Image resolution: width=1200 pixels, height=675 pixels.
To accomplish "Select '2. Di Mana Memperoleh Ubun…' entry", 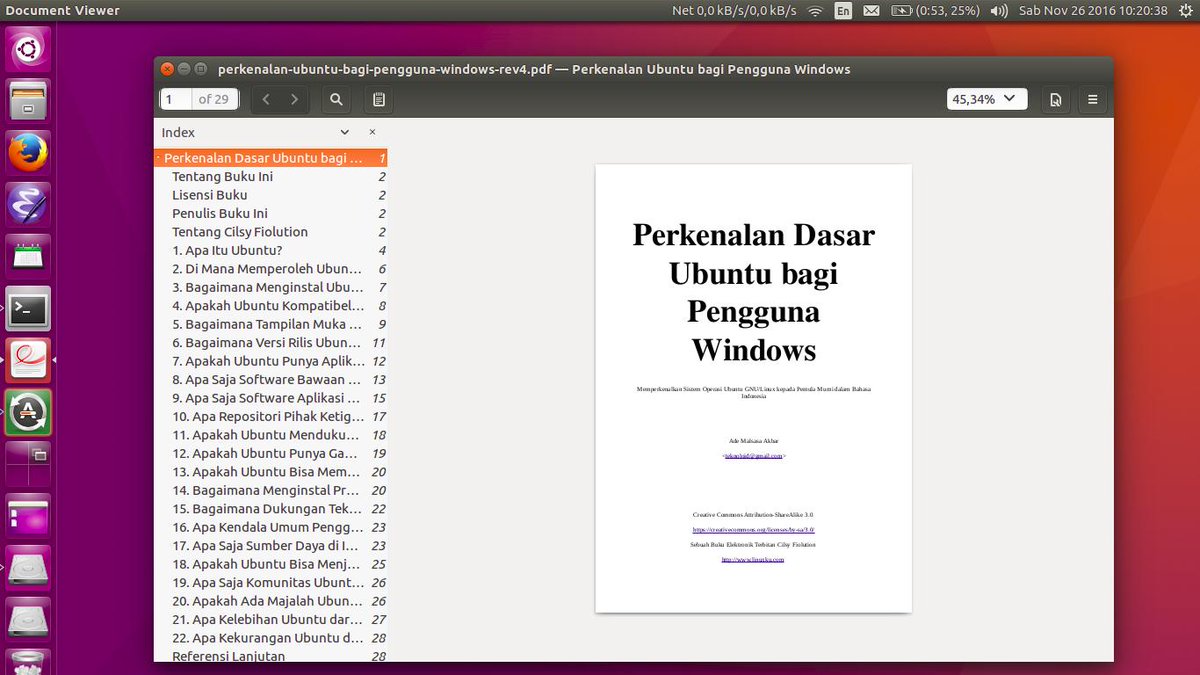I will [271, 269].
